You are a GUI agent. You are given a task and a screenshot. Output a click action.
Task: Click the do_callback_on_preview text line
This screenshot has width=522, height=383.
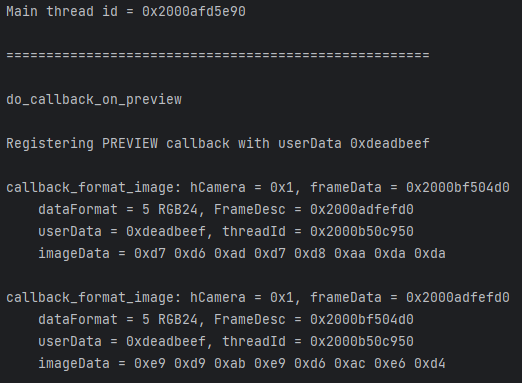pyautogui.click(x=94, y=100)
